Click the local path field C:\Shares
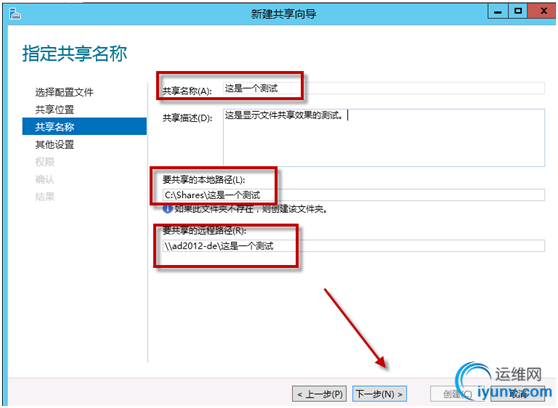558x408 pixels. [x=353, y=195]
